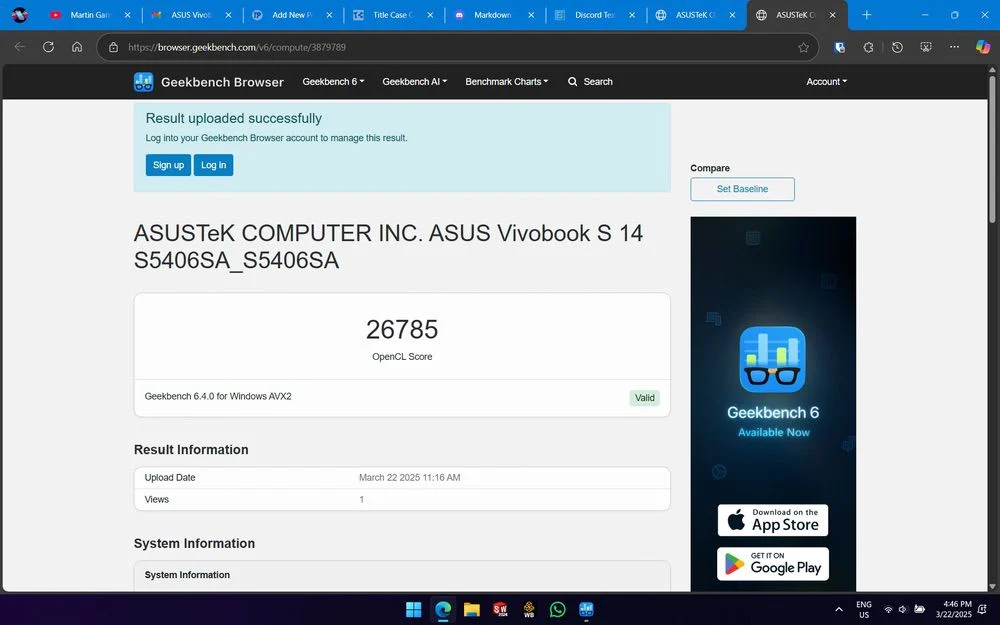
Task: Open the SW 2024 app in the taskbar
Action: [500, 610]
